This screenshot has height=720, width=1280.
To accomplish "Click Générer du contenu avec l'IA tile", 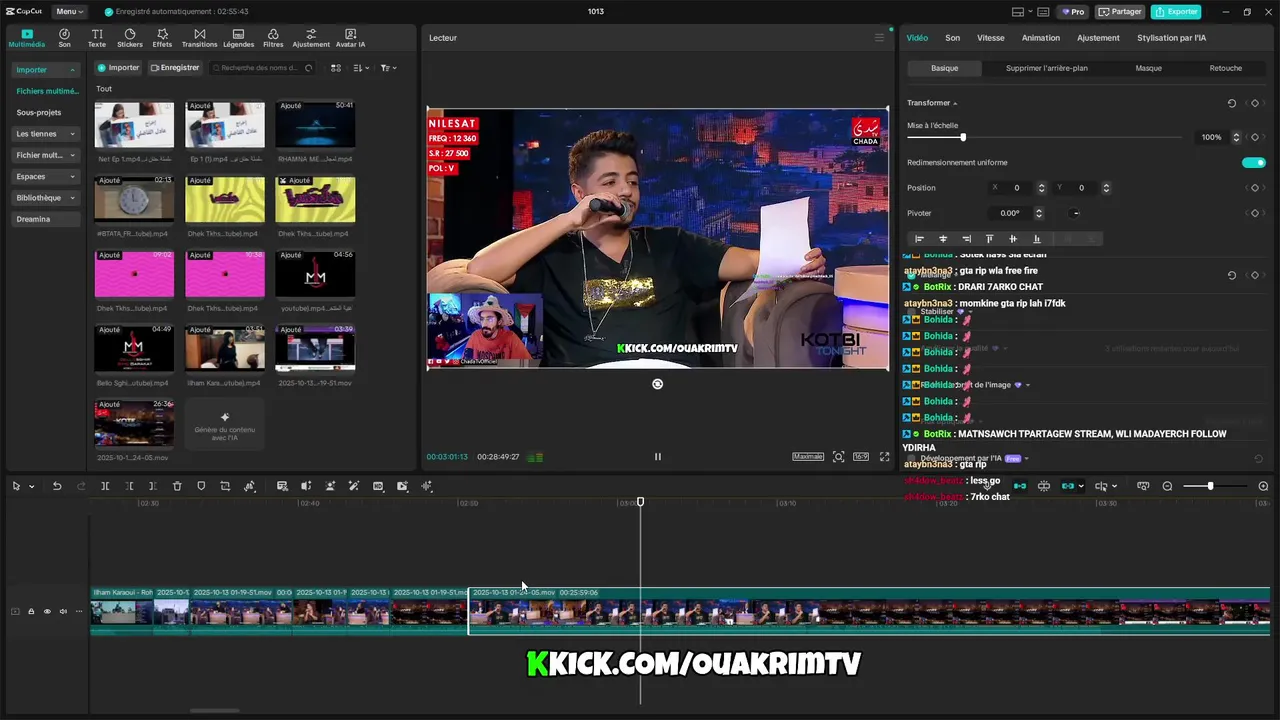I will click(224, 423).
